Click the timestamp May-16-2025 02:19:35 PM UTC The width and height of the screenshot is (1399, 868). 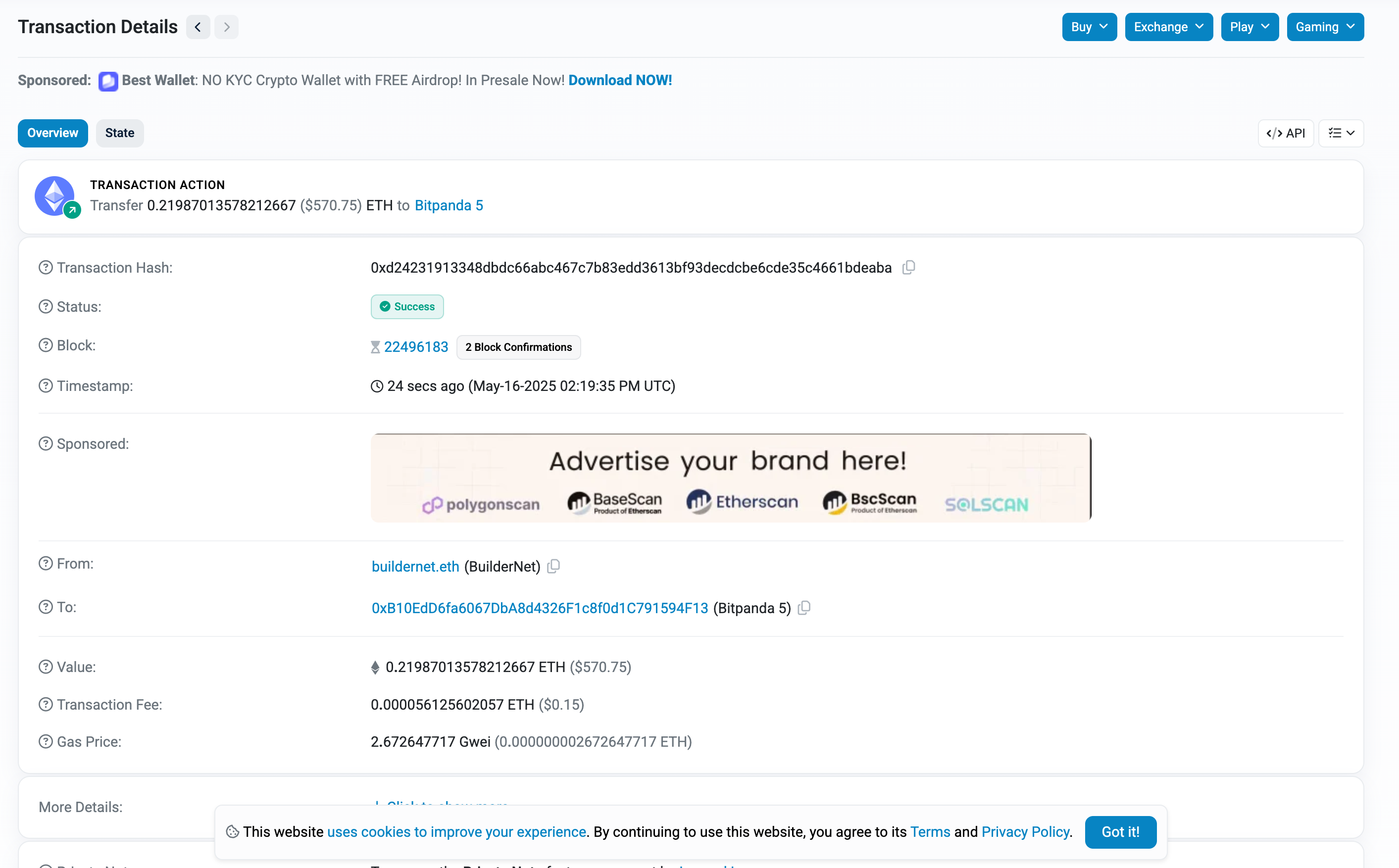(x=571, y=386)
